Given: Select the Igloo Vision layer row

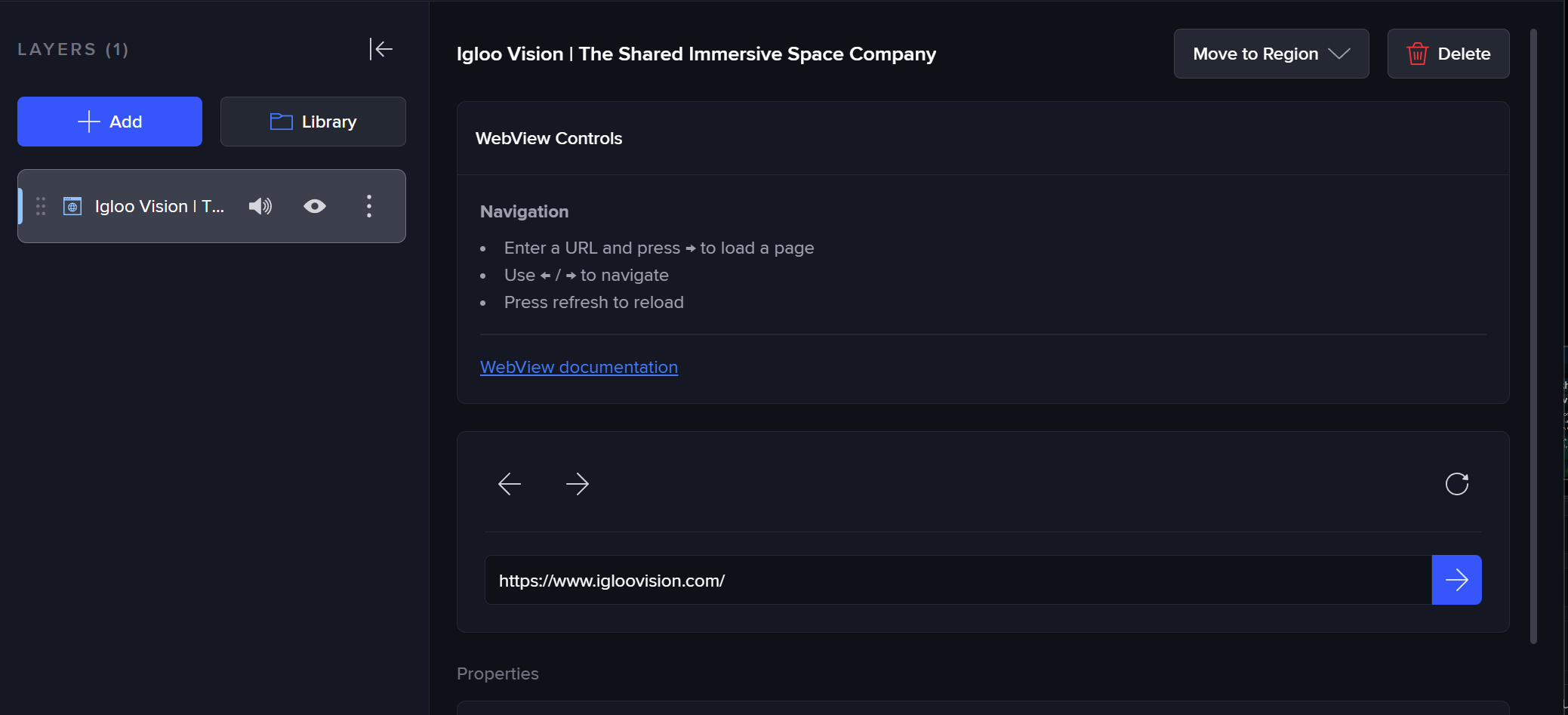Looking at the screenshot, I should coord(159,206).
